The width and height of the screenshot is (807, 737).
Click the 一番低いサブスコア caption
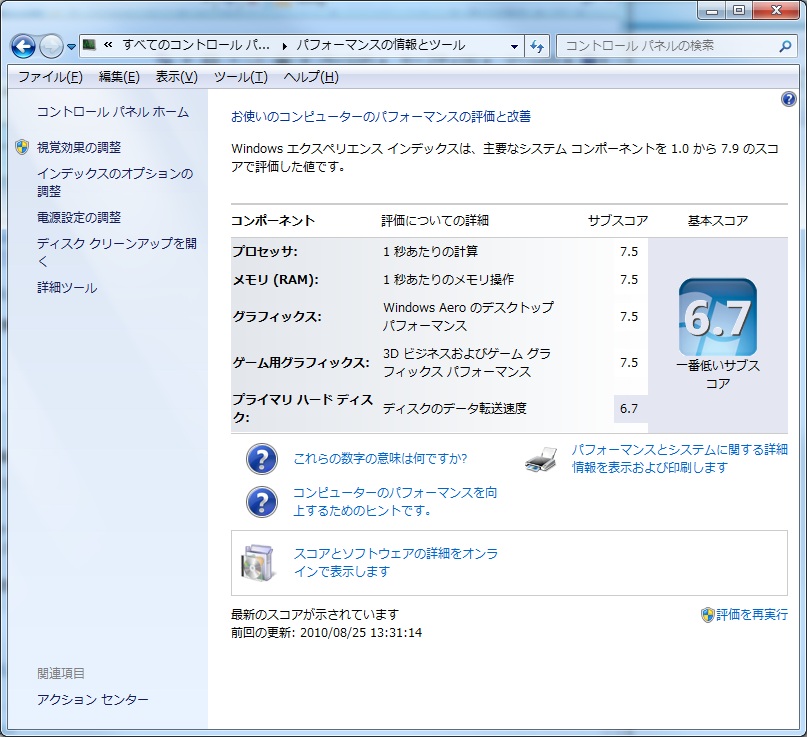(717, 374)
